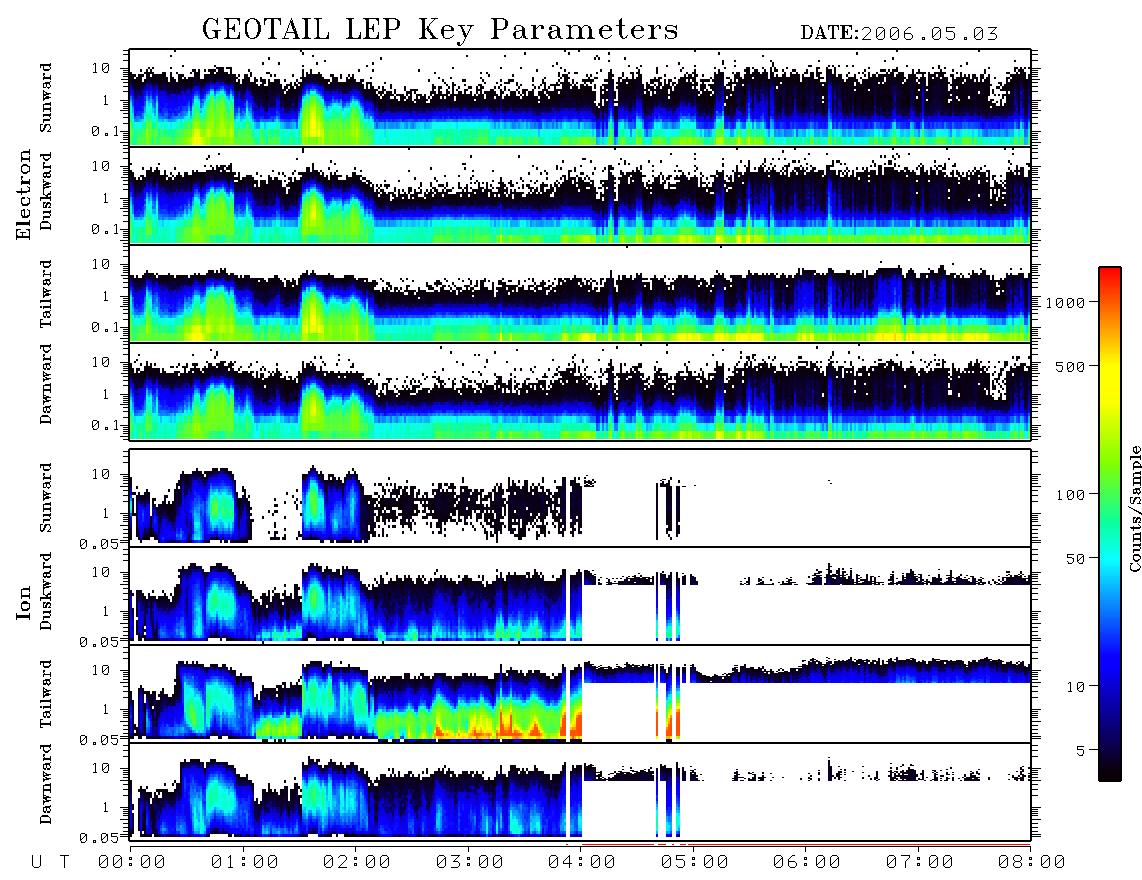The height and width of the screenshot is (880, 1142).
Task: Click the 07:00 time tick label
Action: 920,863
